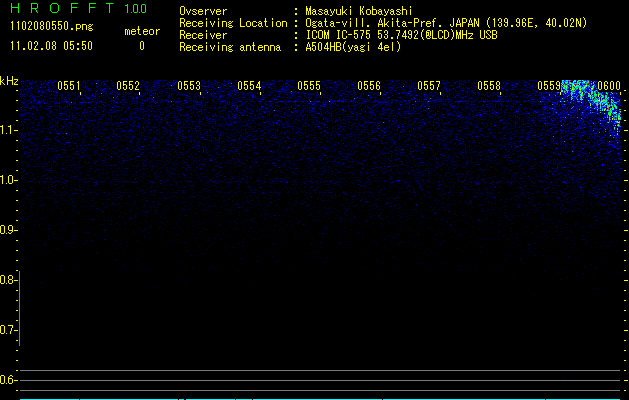Click the 0551 time marker
The width and height of the screenshot is (629, 400).
(69, 86)
